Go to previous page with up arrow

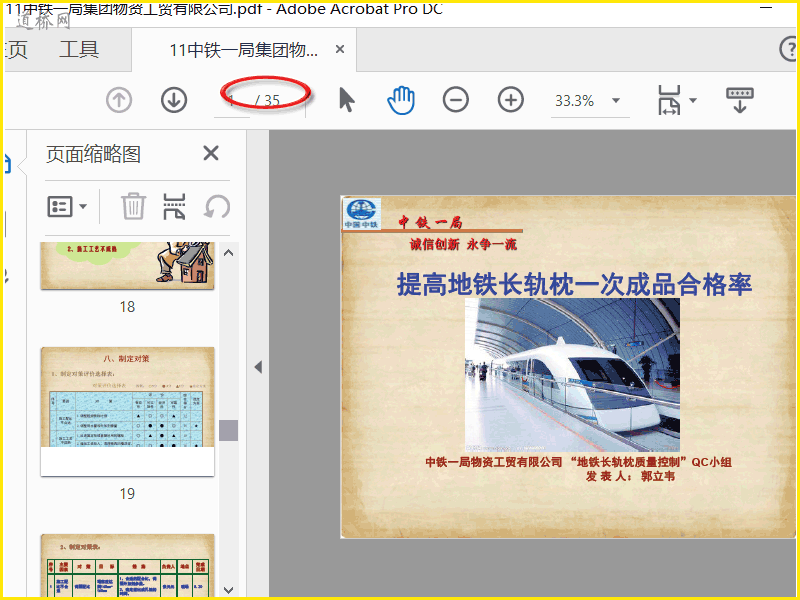pyautogui.click(x=119, y=100)
